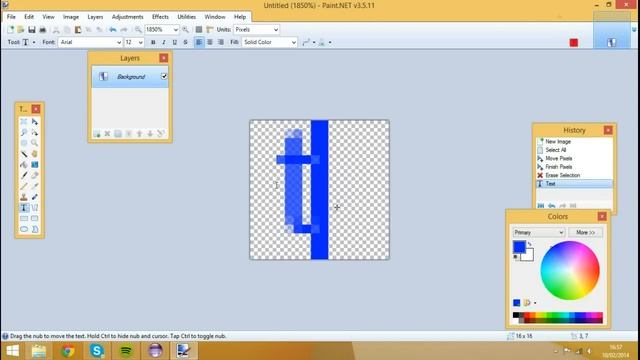This screenshot has width=640, height=360.
Task: Select the Clone Stamp tool
Action: 24,197
